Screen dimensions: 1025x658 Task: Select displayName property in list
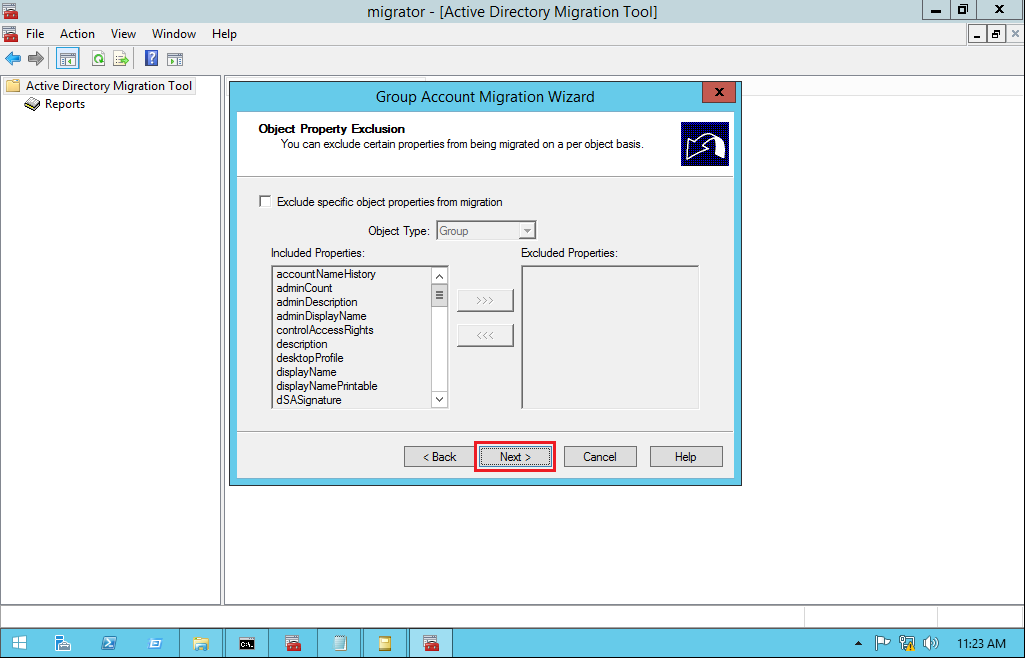[307, 372]
